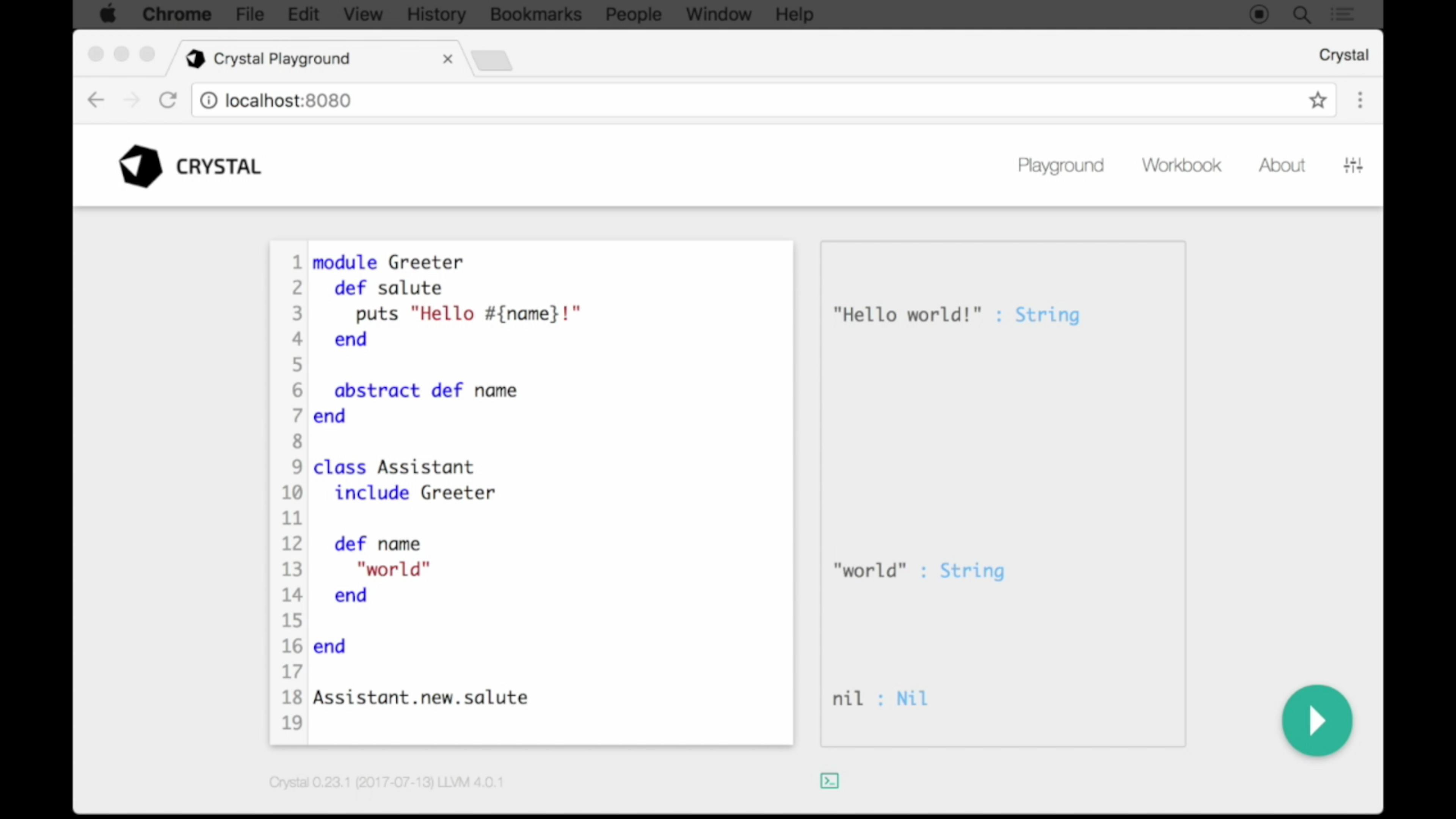Viewport: 1456px width, 819px height.
Task: Open Spotlight search from the menu bar
Action: [1301, 14]
